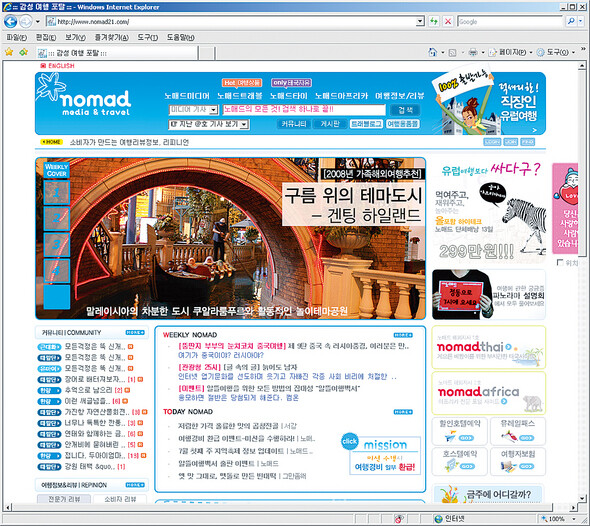This screenshot has height=526, width=590.
Task: Open the 도구 menu in menu bar
Action: click(148, 37)
